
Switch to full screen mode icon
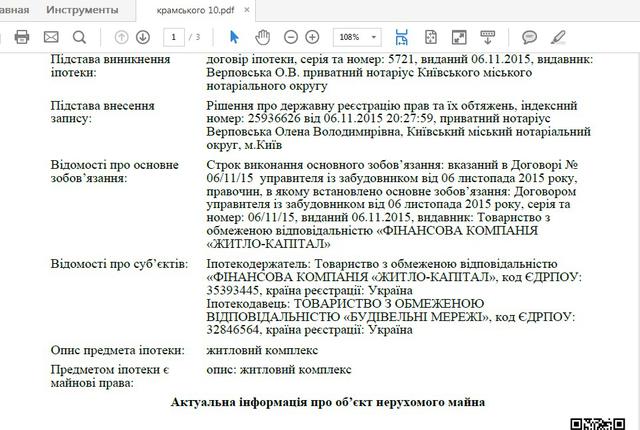[x=459, y=37]
